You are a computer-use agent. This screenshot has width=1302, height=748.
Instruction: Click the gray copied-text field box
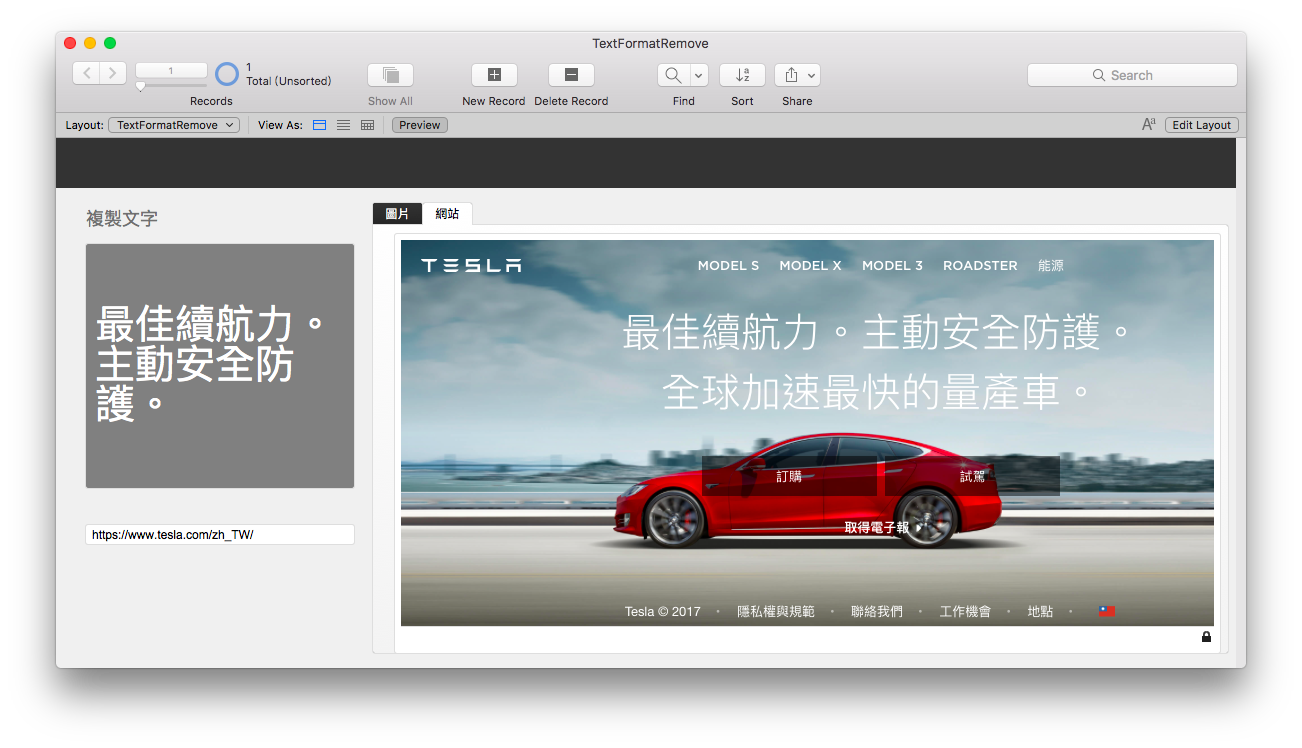220,366
